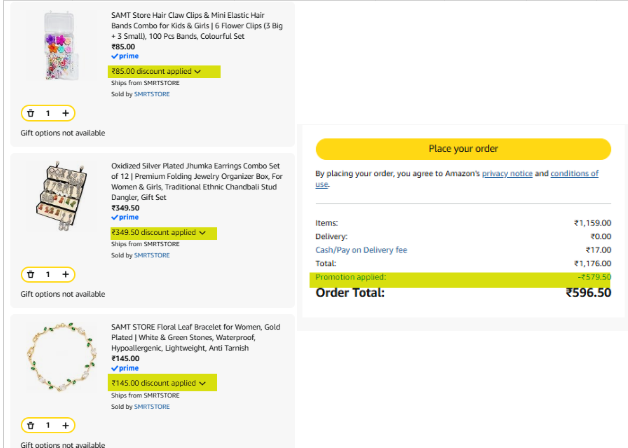628x448 pixels.
Task: Increase quantity of hair claw clips with plus
Action: pyautogui.click(x=66, y=113)
